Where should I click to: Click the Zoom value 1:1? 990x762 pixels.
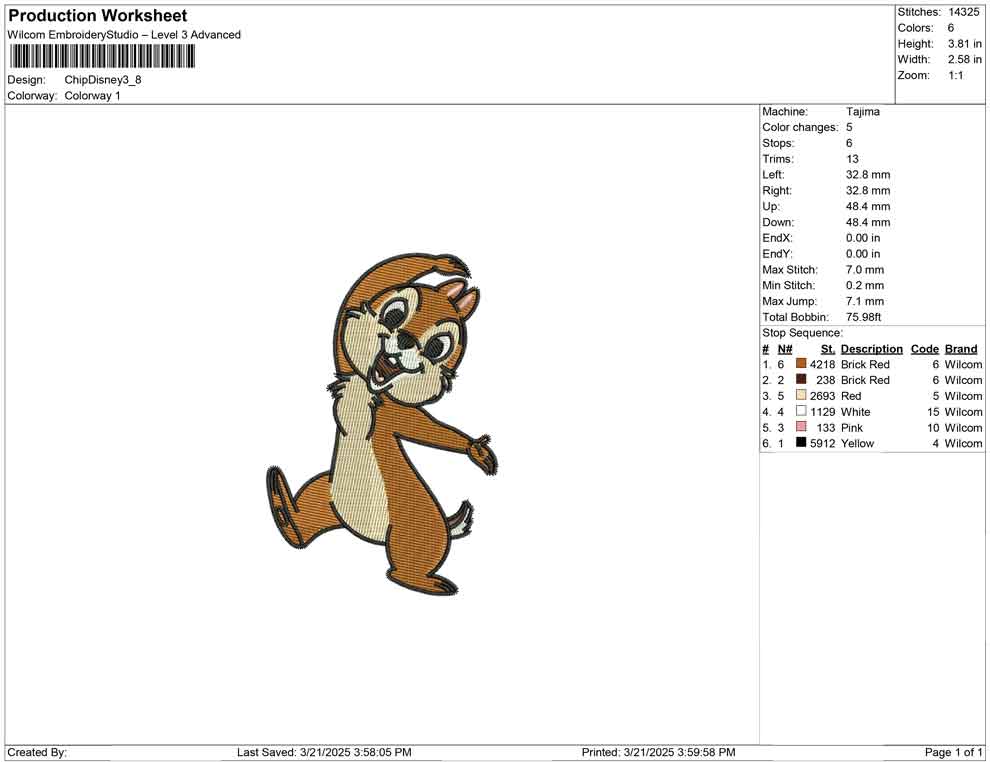[x=956, y=75]
